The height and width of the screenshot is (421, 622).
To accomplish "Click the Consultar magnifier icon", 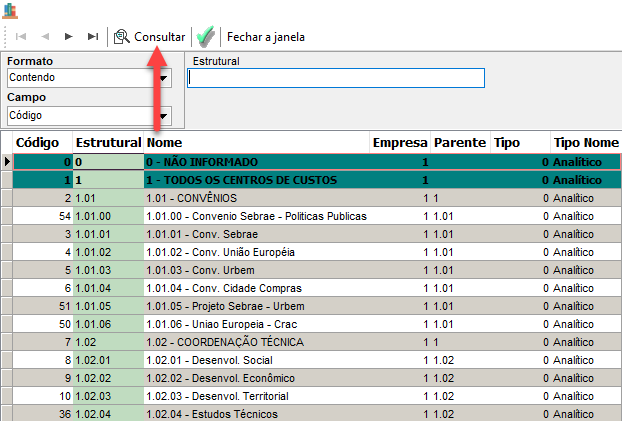I will click(122, 37).
